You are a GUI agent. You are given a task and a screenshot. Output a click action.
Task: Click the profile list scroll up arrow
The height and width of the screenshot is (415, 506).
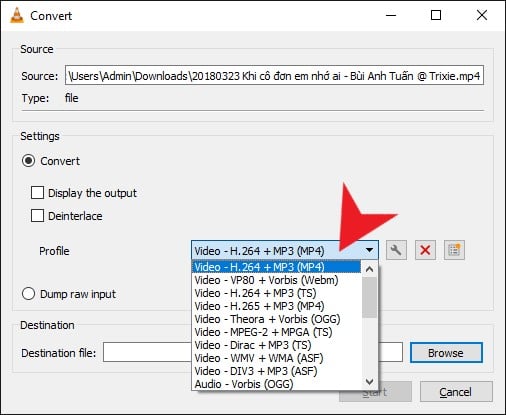[x=369, y=269]
